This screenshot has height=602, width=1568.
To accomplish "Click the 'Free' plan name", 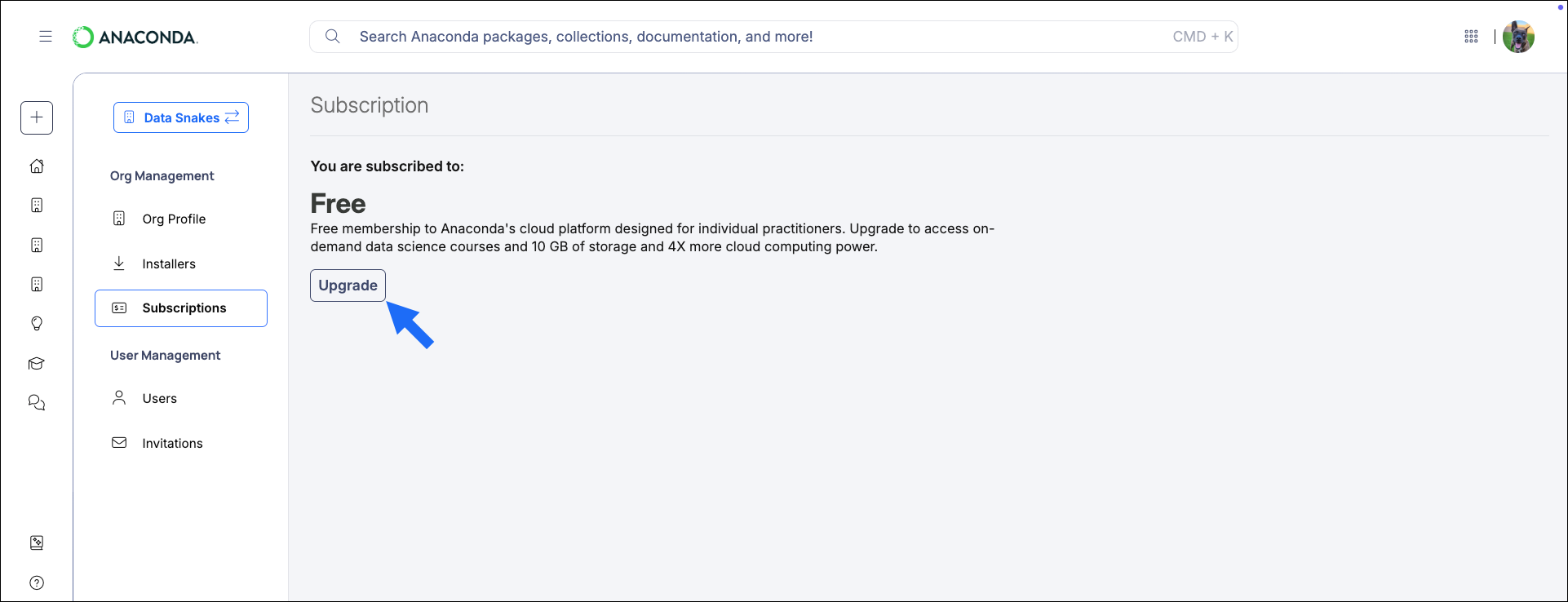I will pos(338,203).
